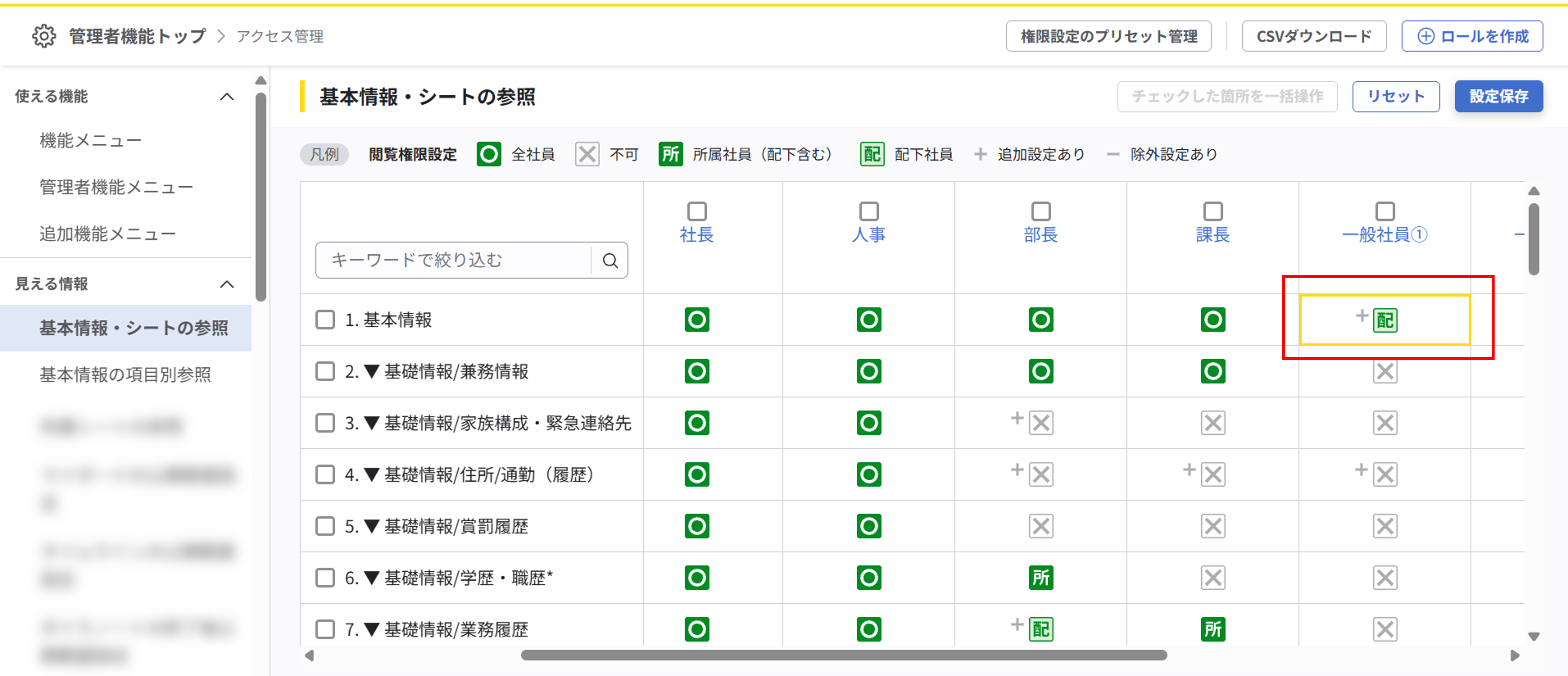Click the 部長 permission icon for 2. 基礎情報/兼務情報
Screen dimensions: 1568x676
coord(1041,371)
